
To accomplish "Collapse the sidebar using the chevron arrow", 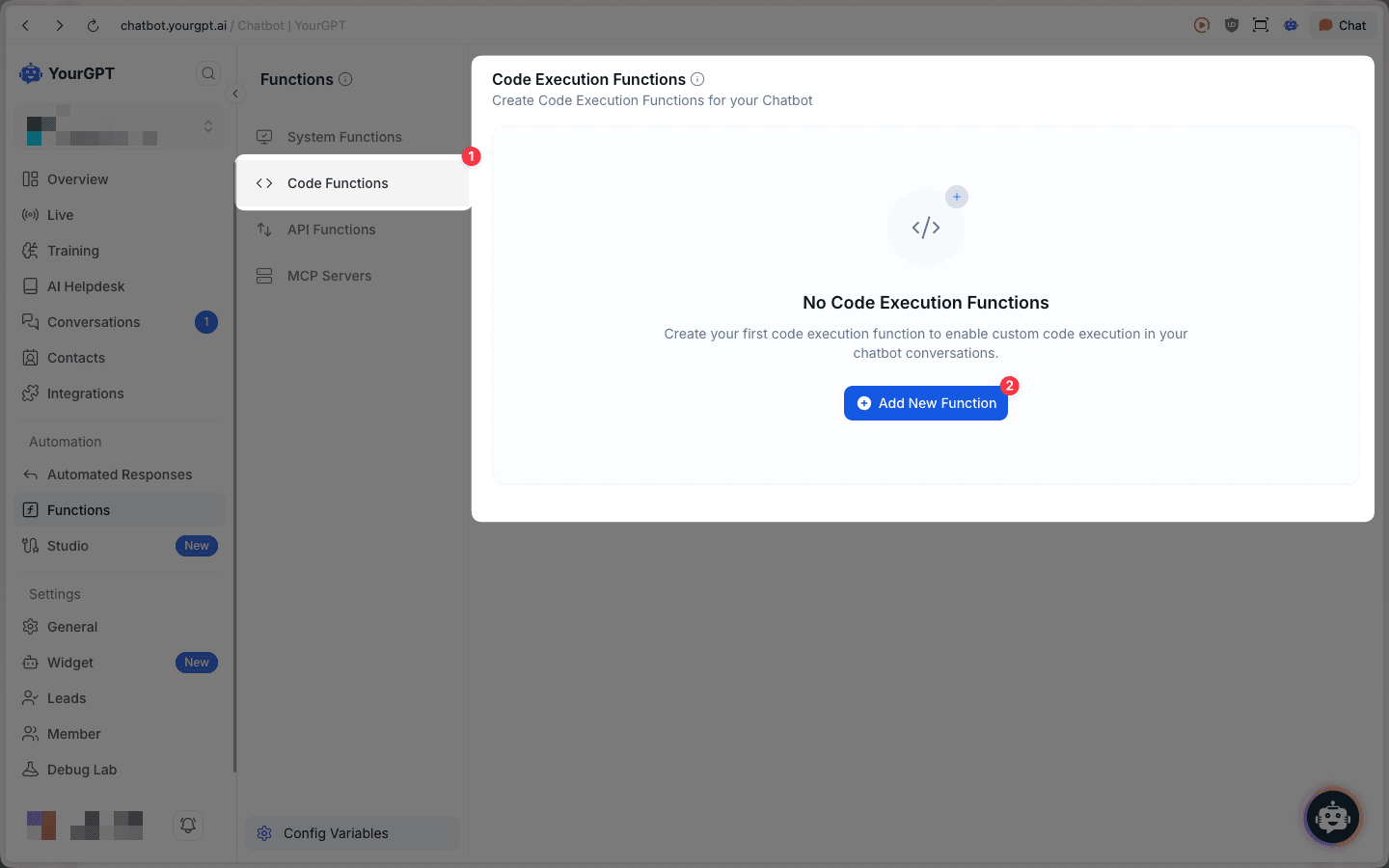I will (x=235, y=94).
